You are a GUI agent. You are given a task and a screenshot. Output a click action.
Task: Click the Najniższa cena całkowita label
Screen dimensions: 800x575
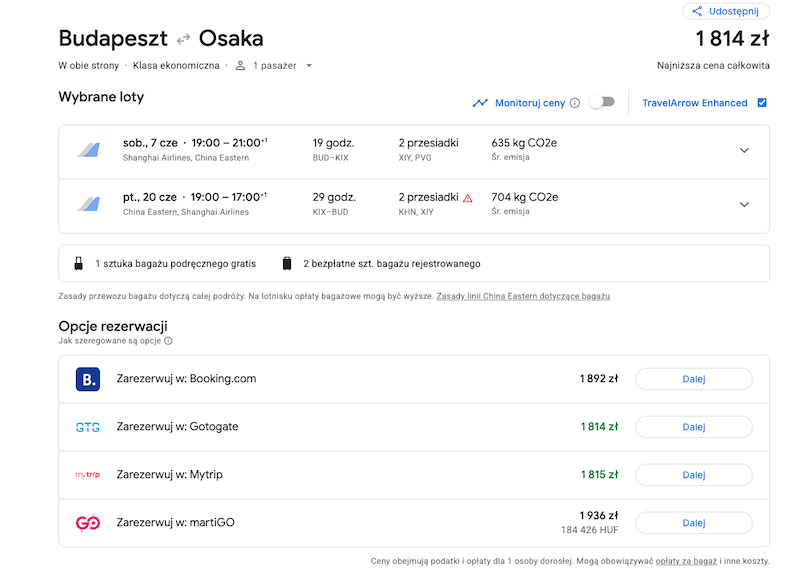pos(713,65)
